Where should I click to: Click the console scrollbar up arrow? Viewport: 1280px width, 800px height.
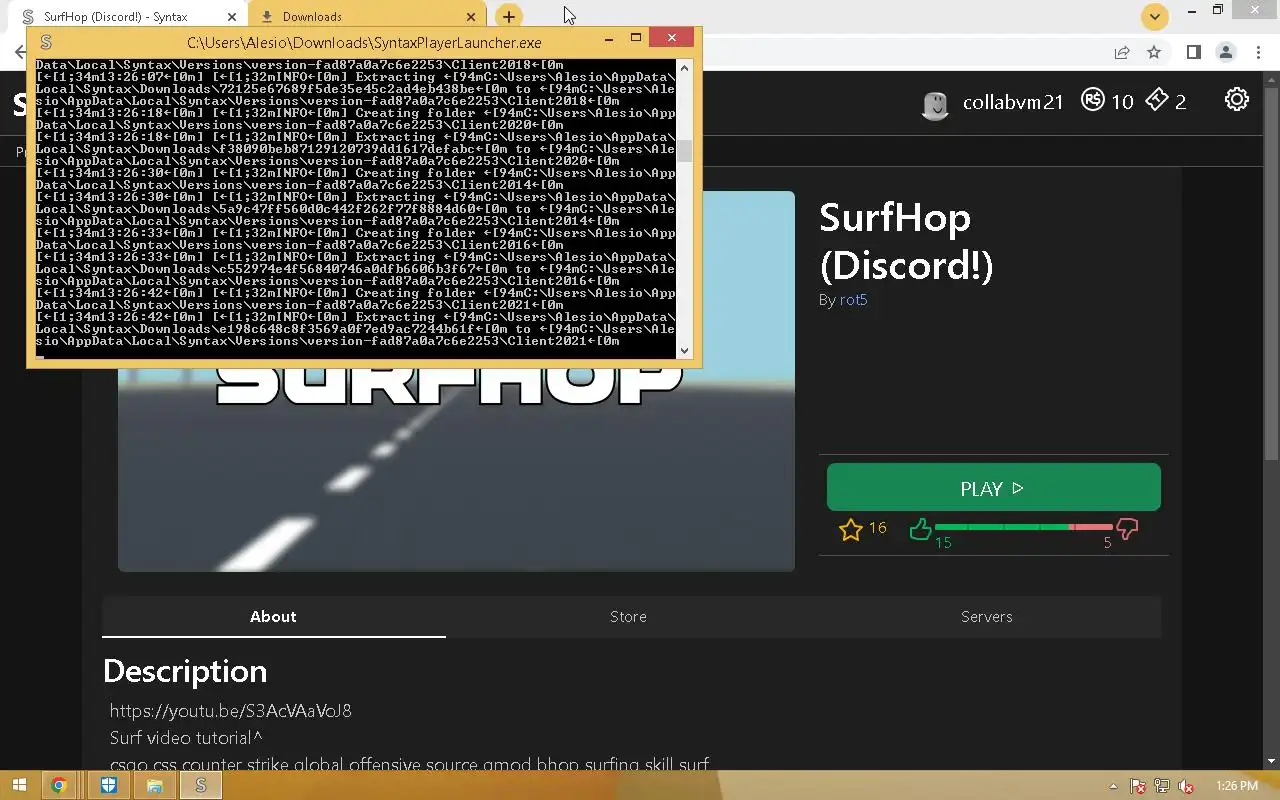tap(685, 68)
